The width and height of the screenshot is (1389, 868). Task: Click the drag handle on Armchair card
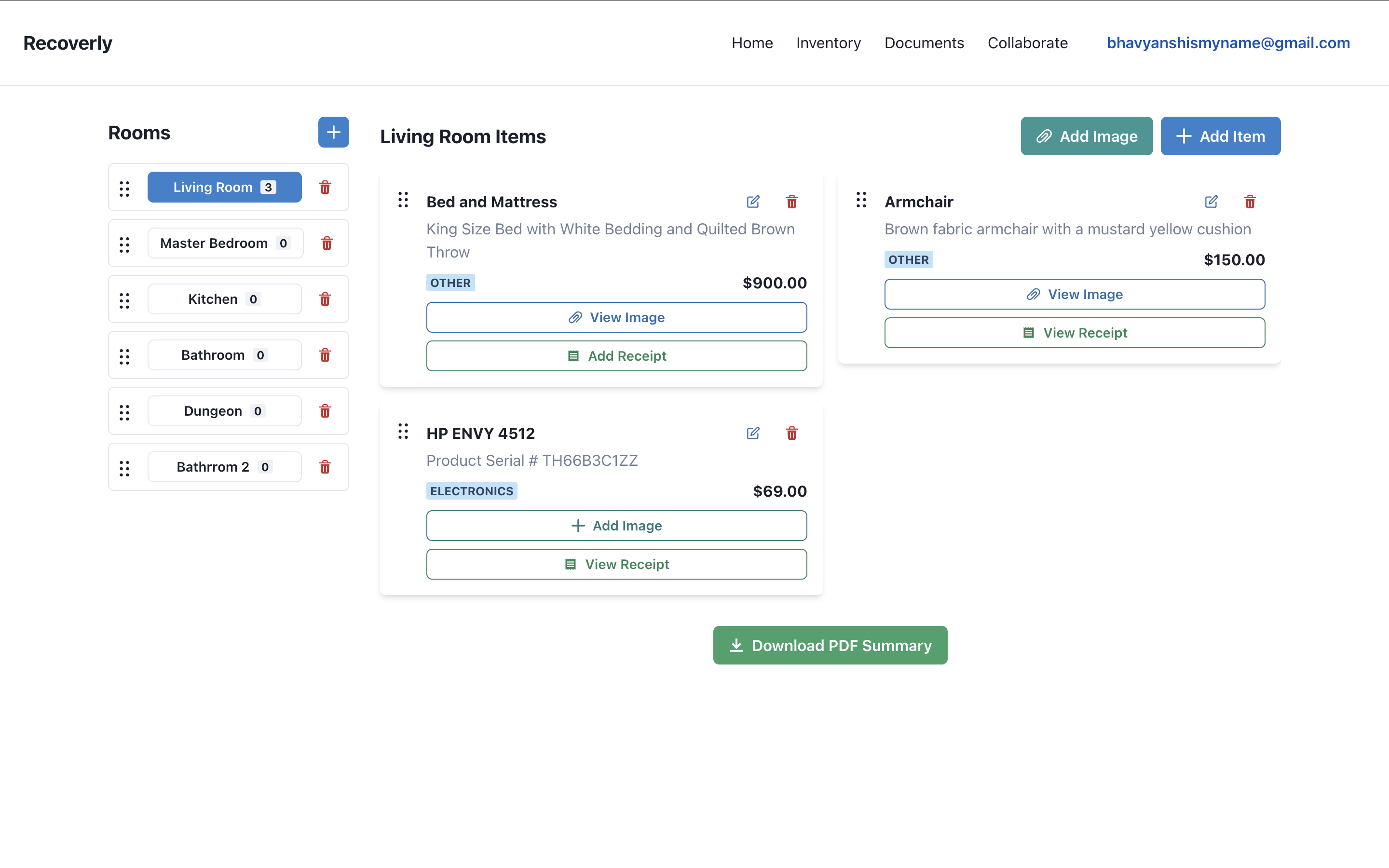click(x=861, y=200)
